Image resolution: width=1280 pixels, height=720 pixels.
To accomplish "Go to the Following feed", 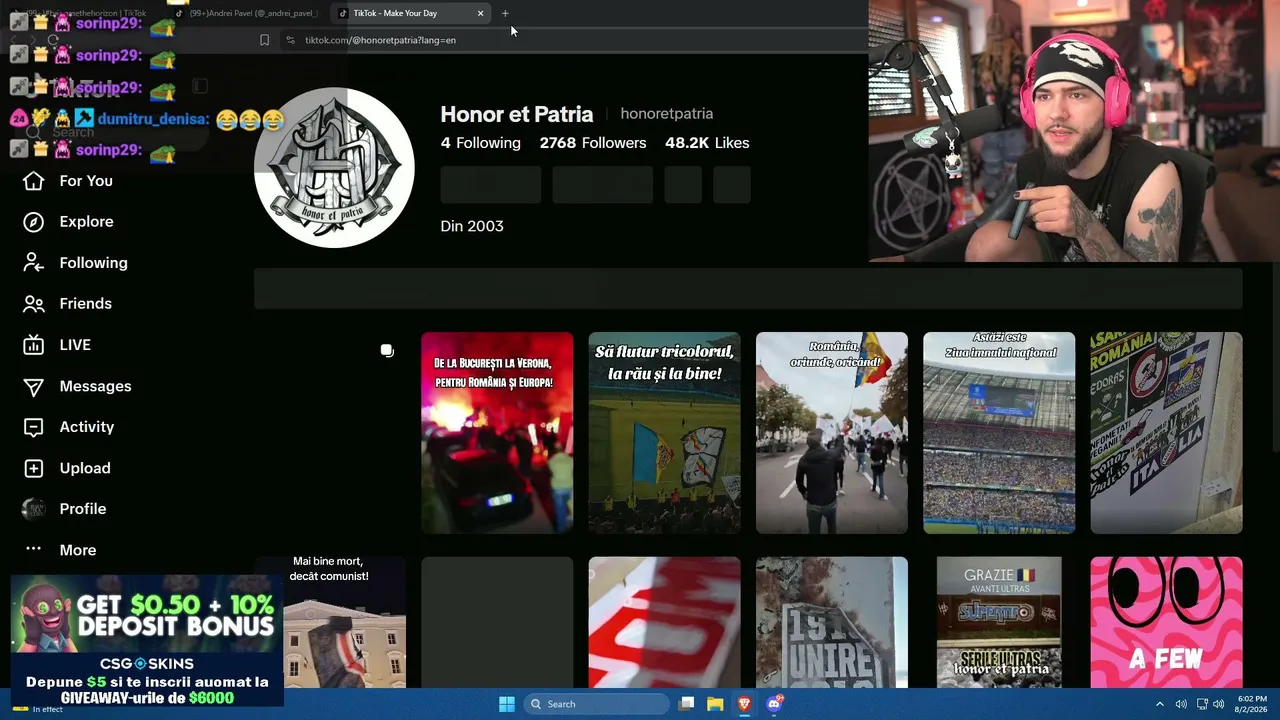I will click(75, 263).
